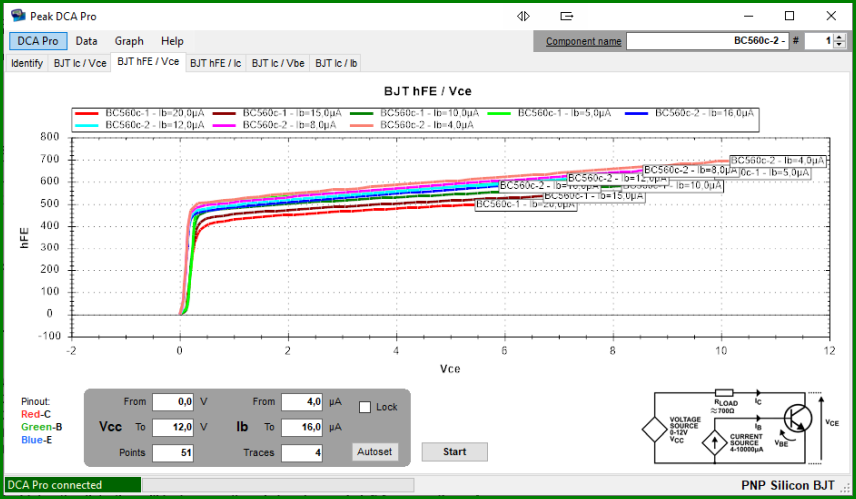Click the Blue-E pinout entry
The image size is (856, 499).
37,440
